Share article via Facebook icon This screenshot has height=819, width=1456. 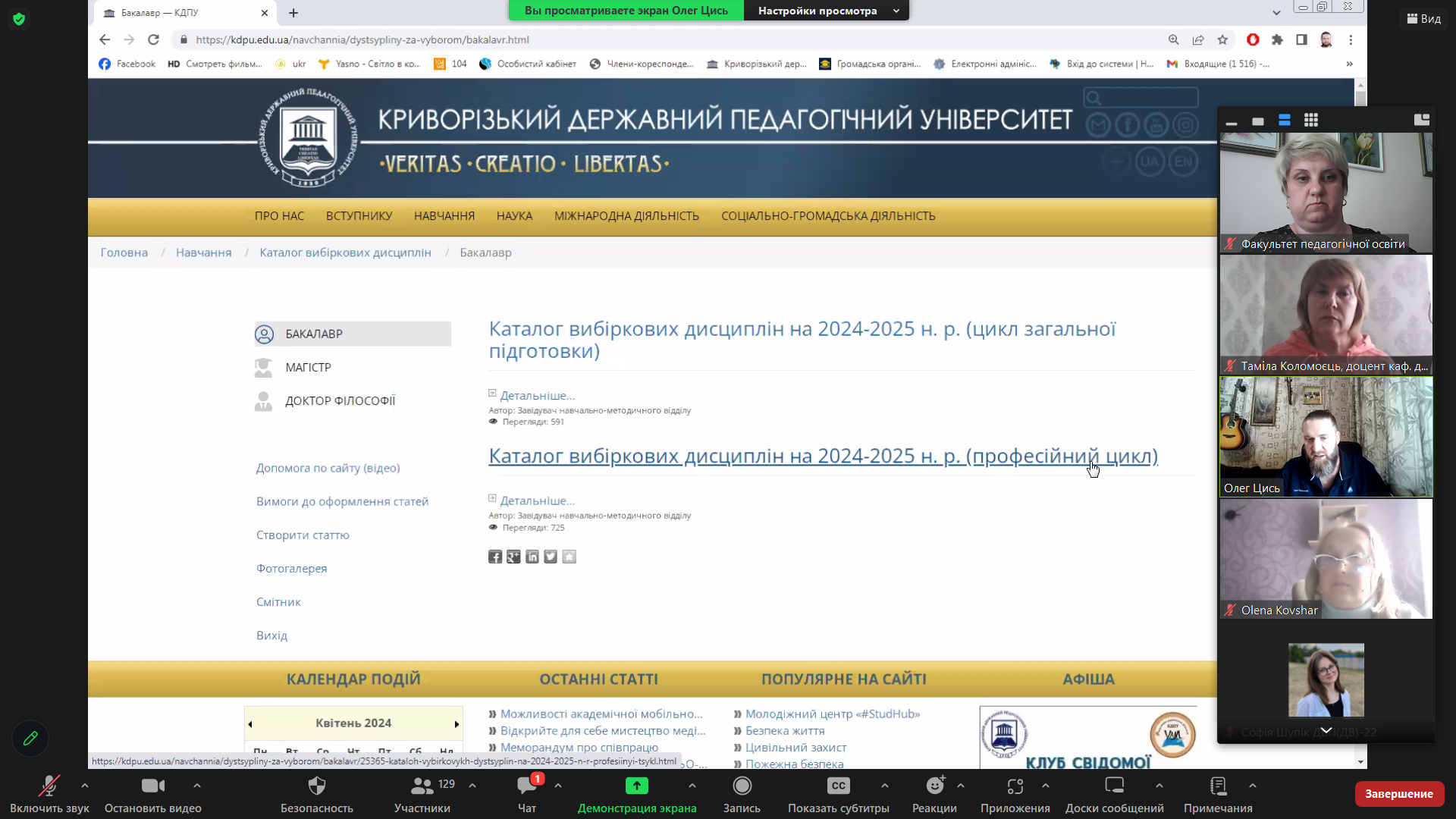(495, 557)
